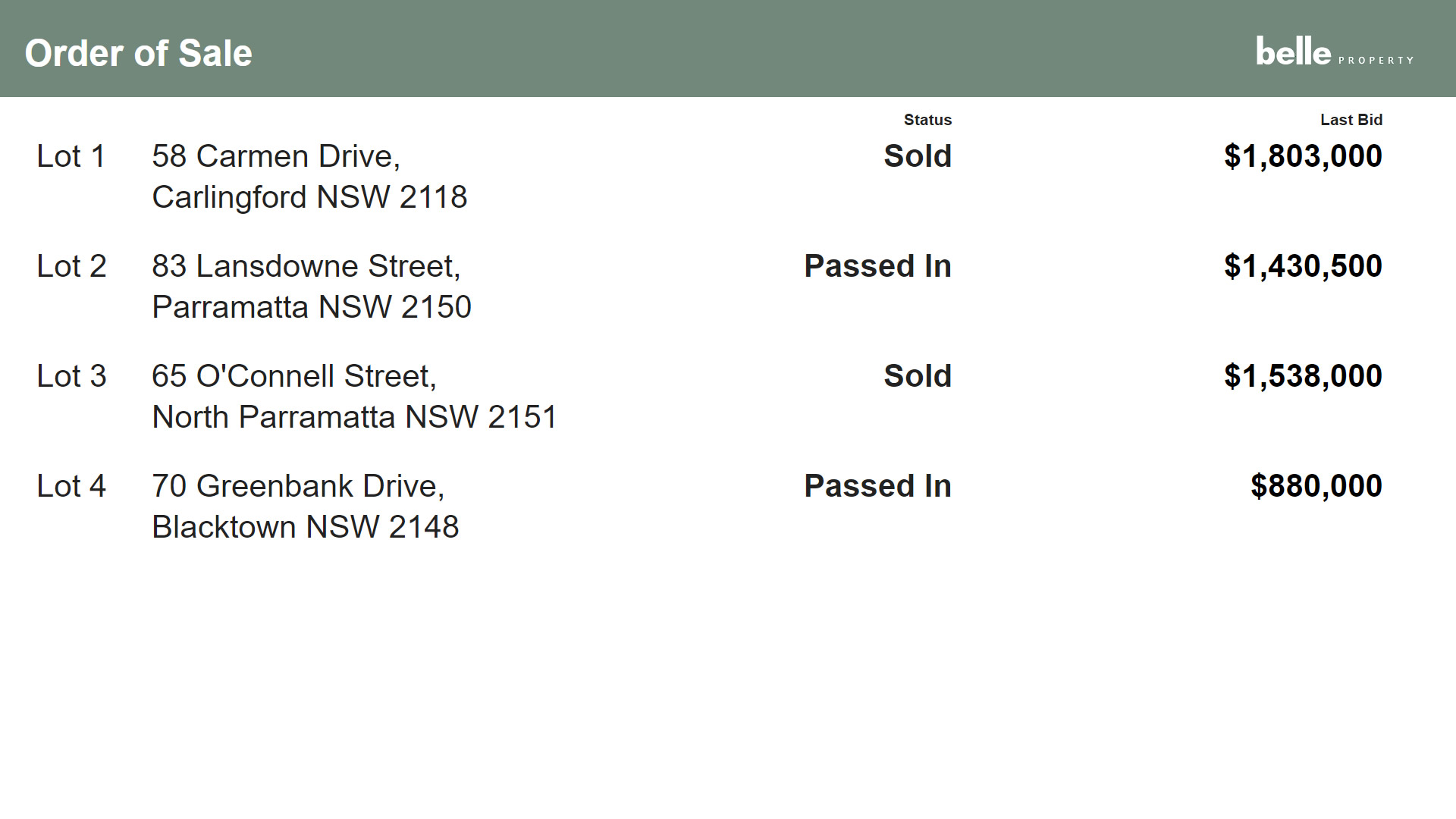The image size is (1456, 819).
Task: Click the $1,538,000 last bid
Action: click(x=1302, y=376)
